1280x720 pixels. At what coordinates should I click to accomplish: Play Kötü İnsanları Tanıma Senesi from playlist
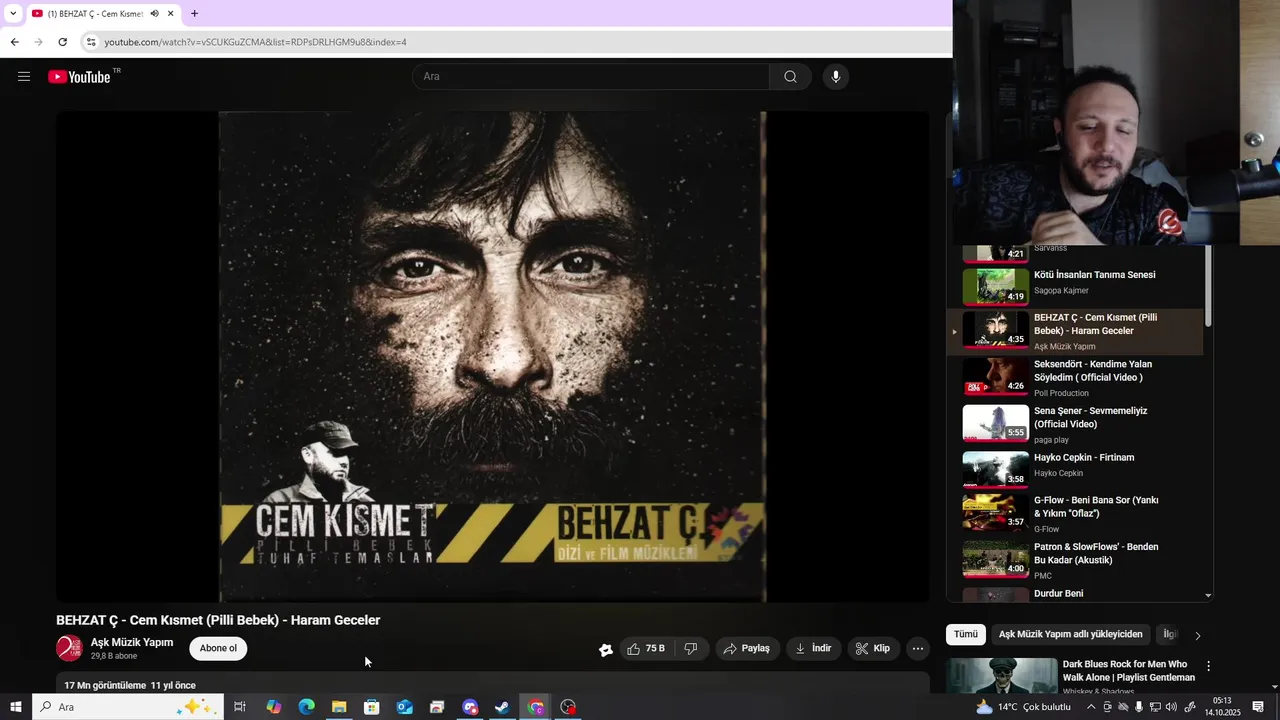1075,286
